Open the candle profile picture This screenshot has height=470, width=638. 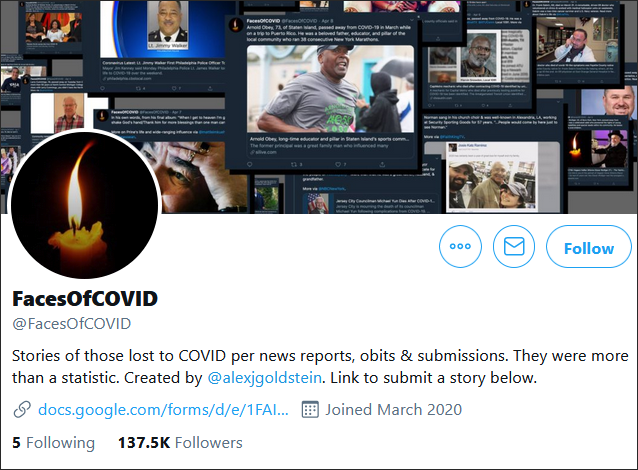[x=84, y=205]
